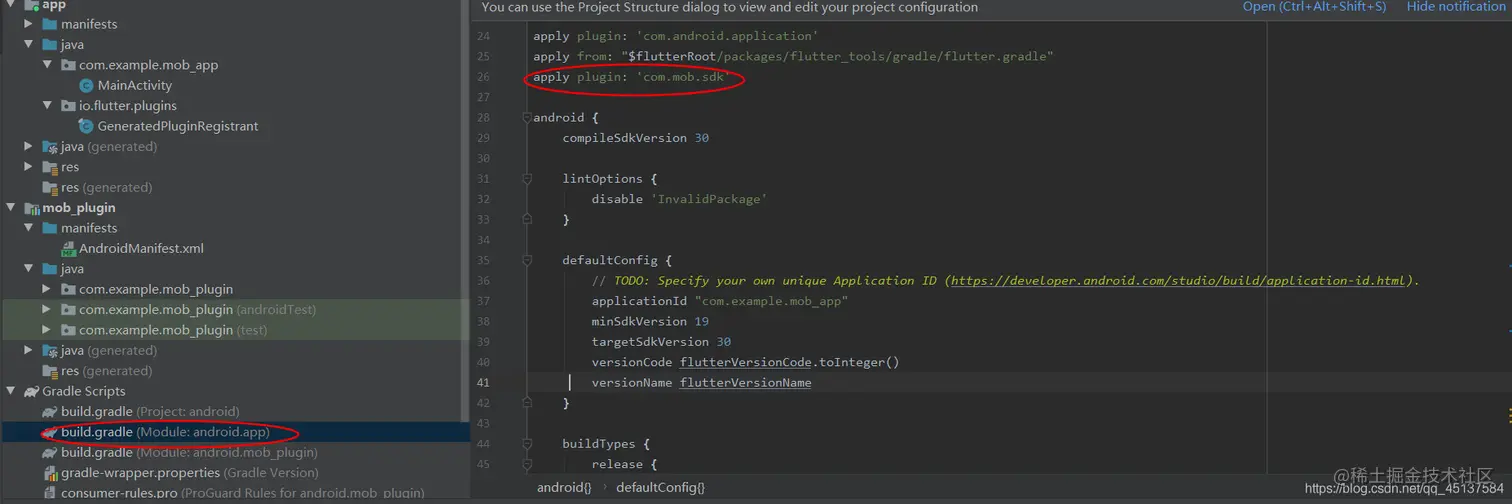Click java folder icon under mob_plugin
Screen dimensions: 1512x504
(x=50, y=269)
